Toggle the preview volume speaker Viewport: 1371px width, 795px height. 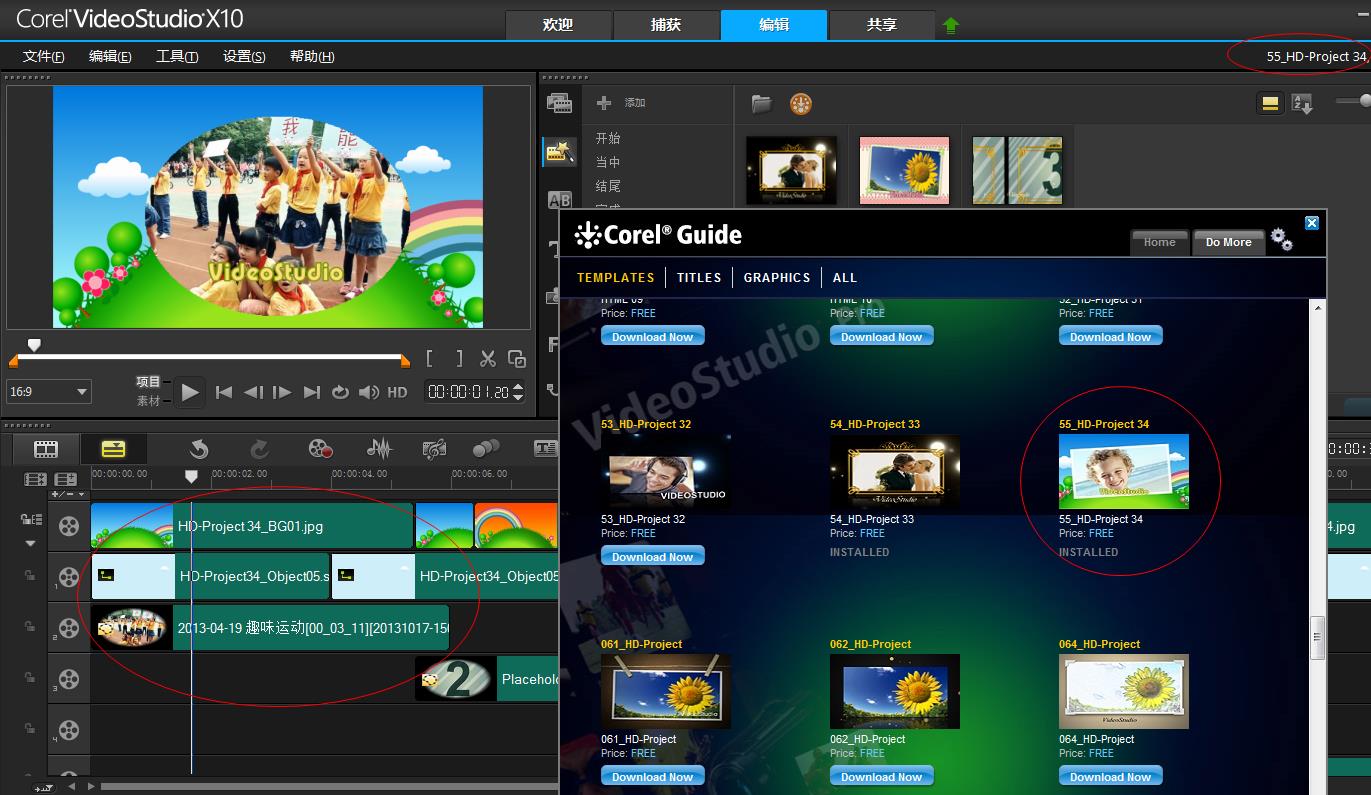[x=369, y=392]
